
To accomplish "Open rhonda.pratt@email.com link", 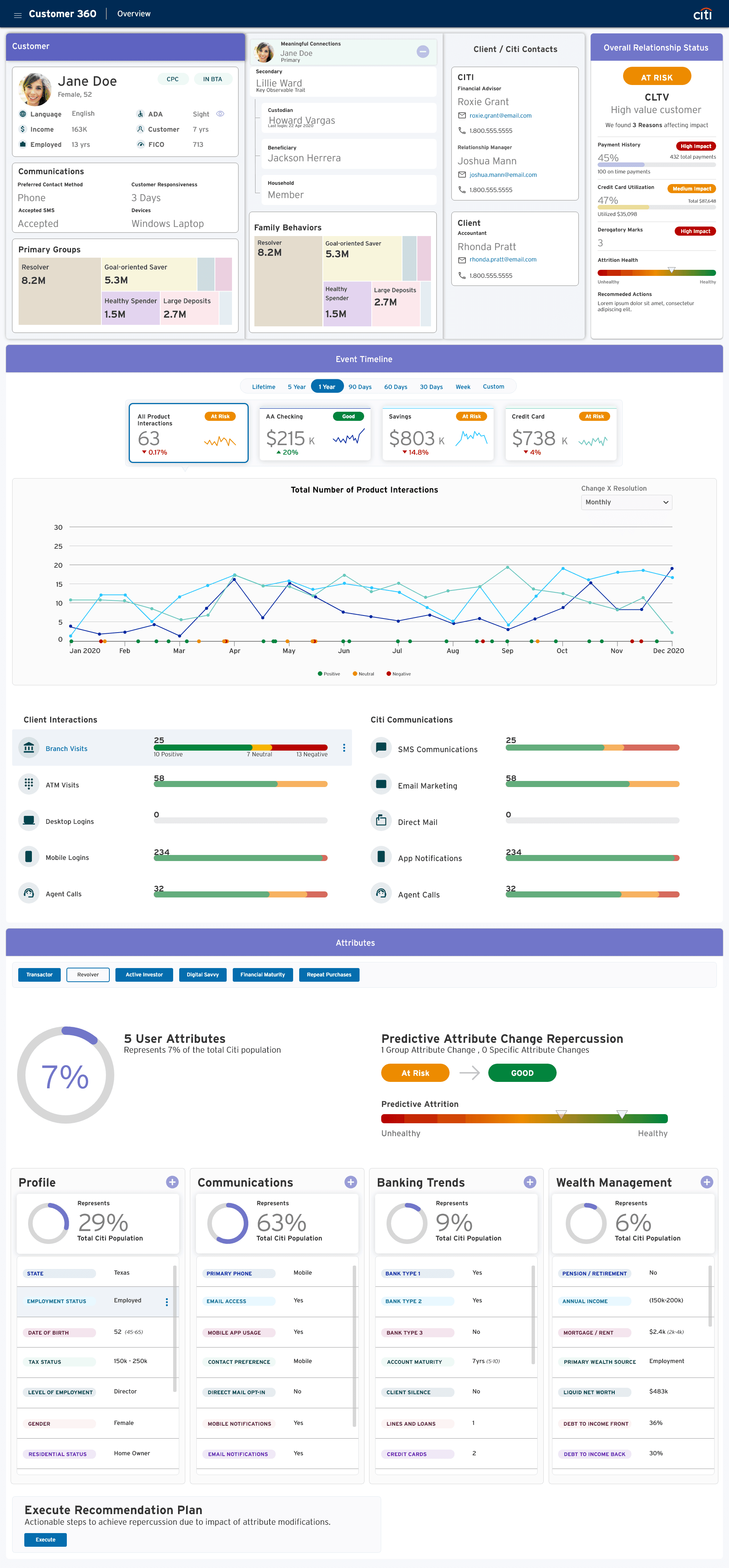I will [x=503, y=259].
